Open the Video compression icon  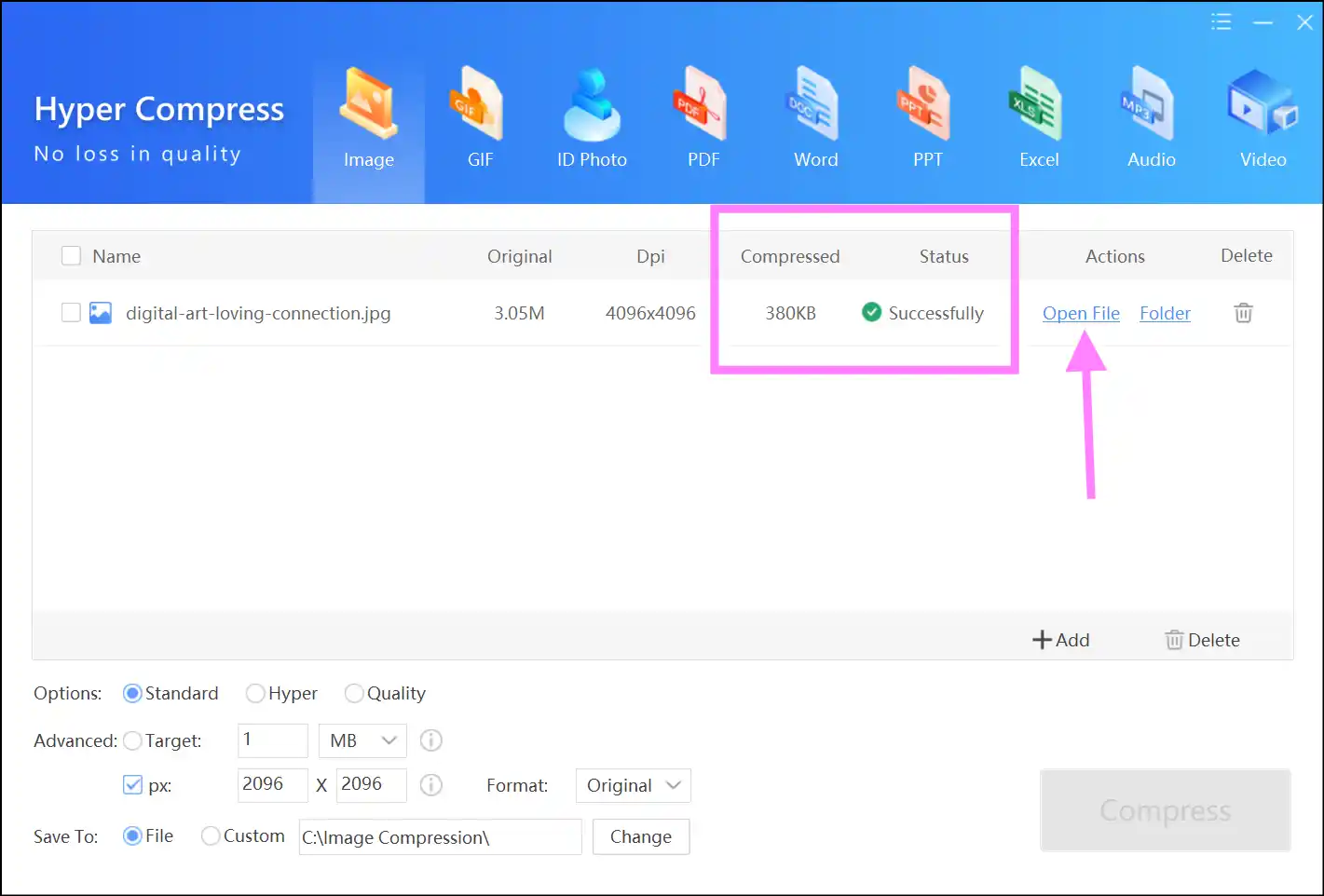1263,104
